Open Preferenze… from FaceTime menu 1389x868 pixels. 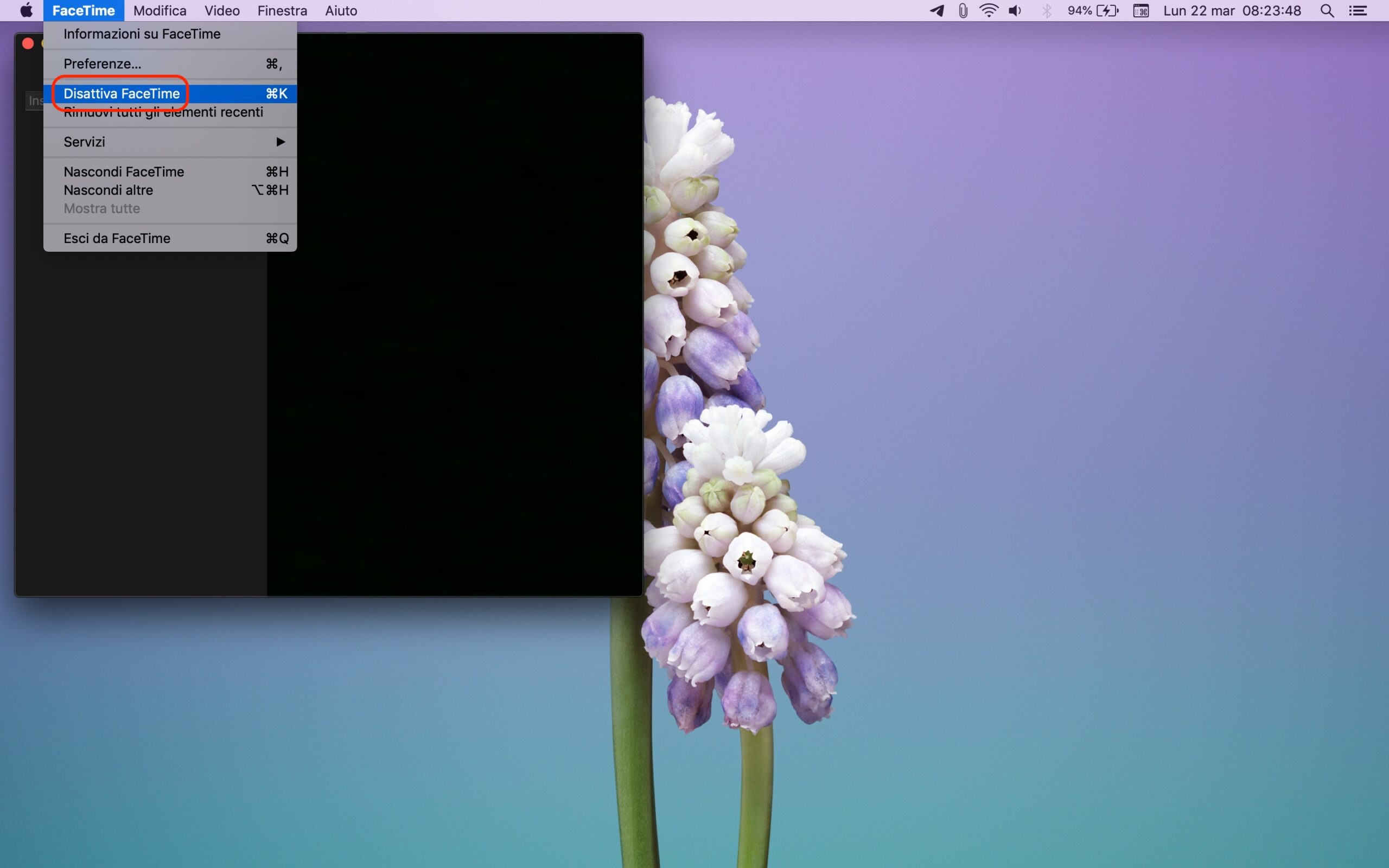[102, 63]
